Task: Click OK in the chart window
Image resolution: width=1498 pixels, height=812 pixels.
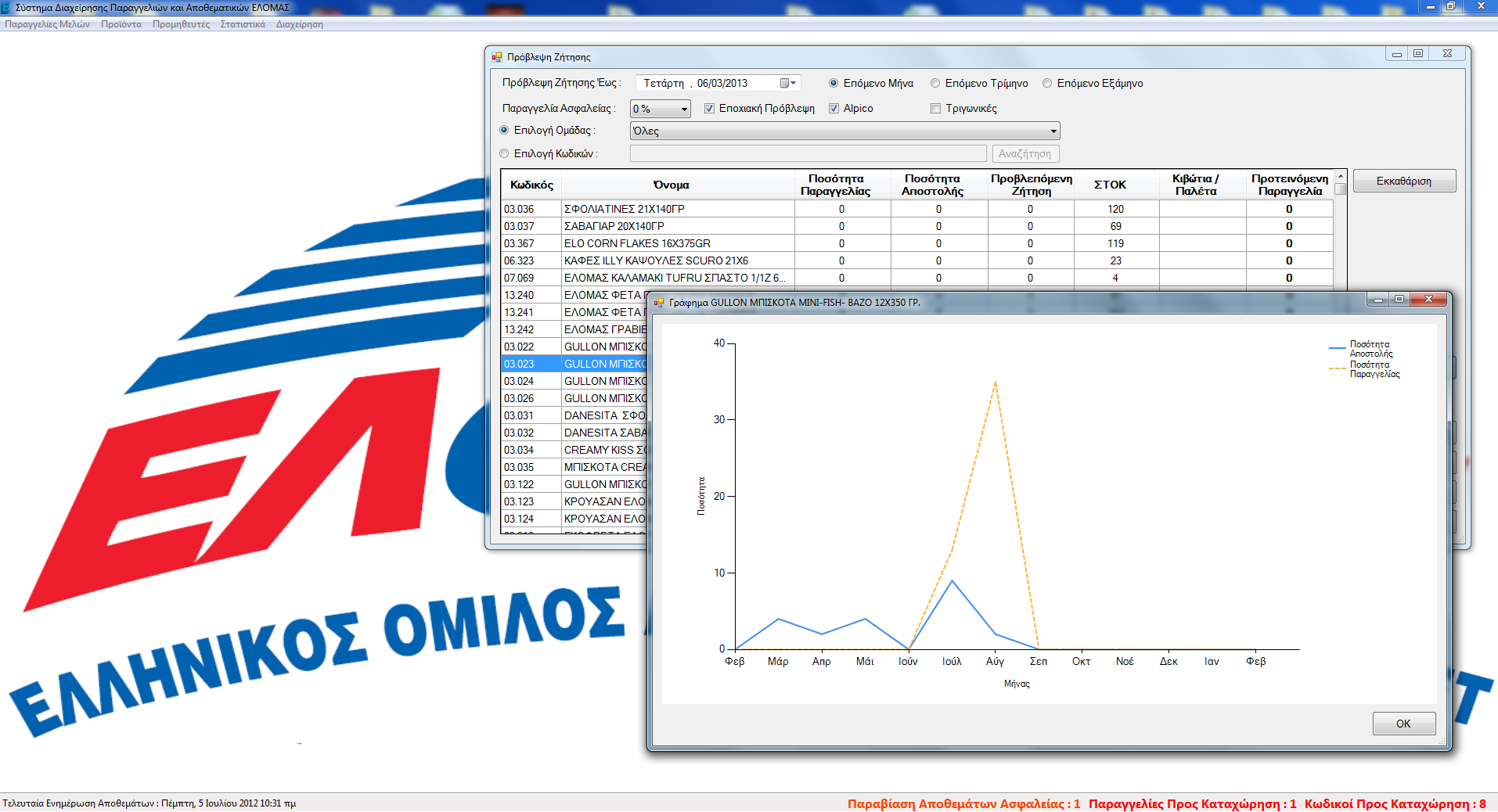Action: 1403,724
